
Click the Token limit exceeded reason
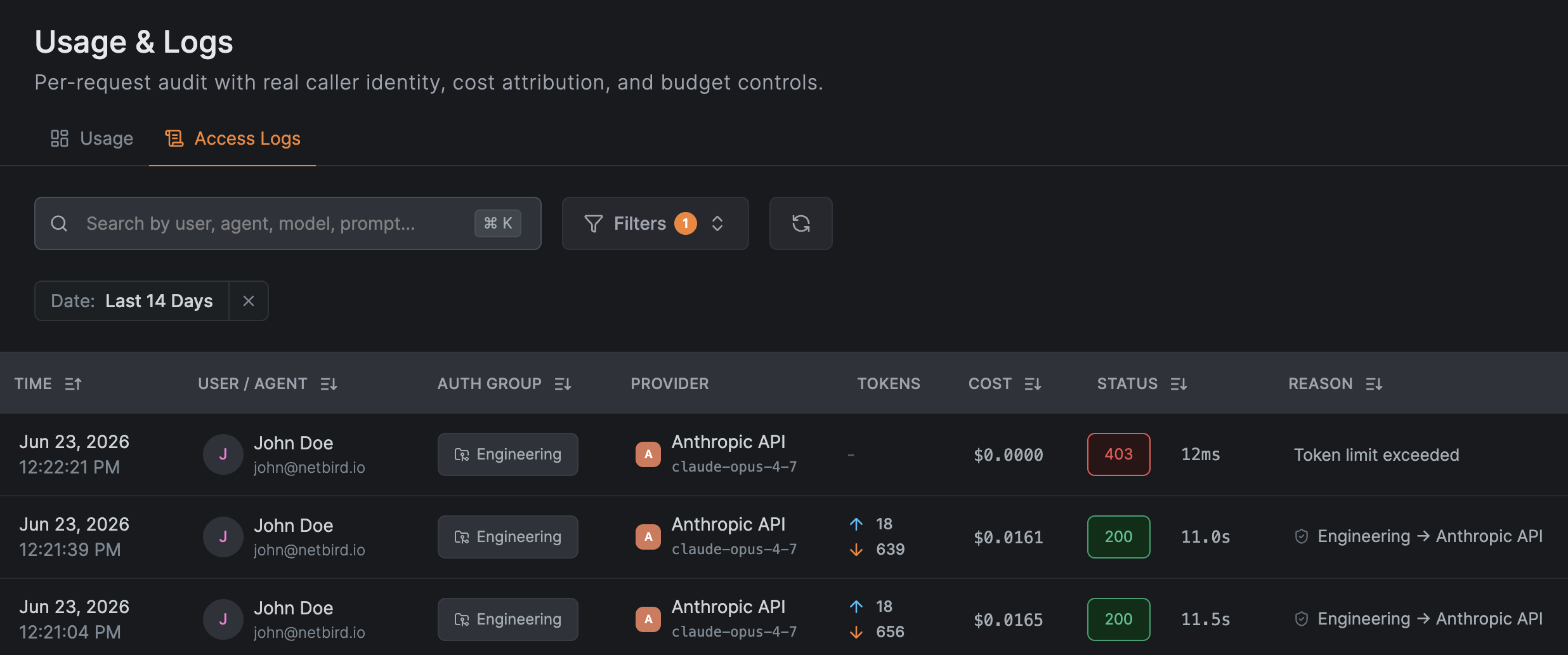click(1376, 454)
